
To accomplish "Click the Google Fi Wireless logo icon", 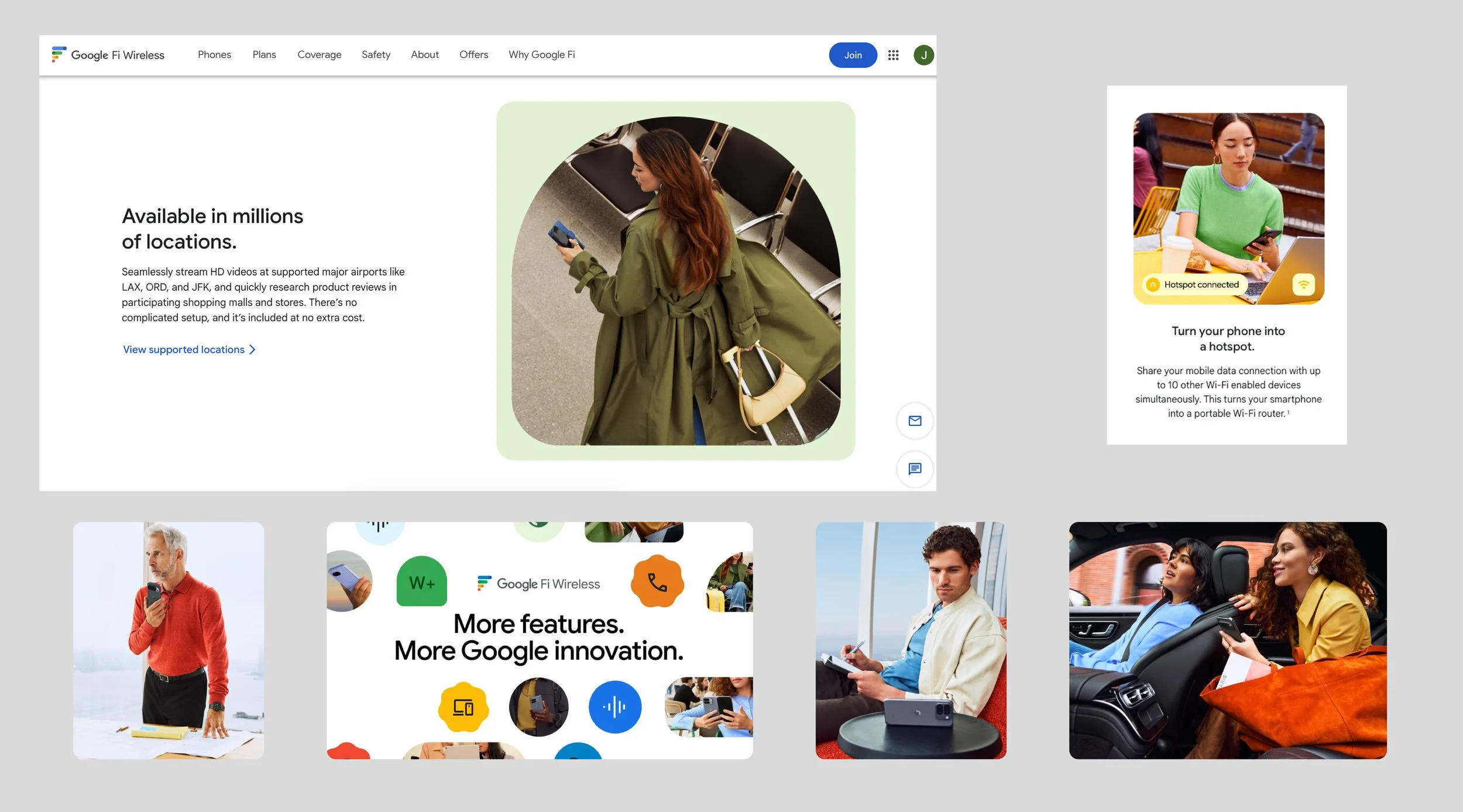I will pyautogui.click(x=59, y=54).
